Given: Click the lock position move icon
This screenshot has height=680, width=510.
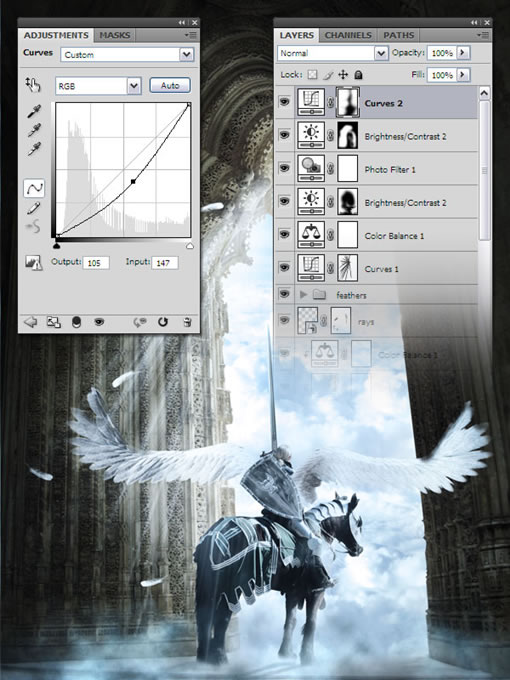Looking at the screenshot, I should (343, 75).
